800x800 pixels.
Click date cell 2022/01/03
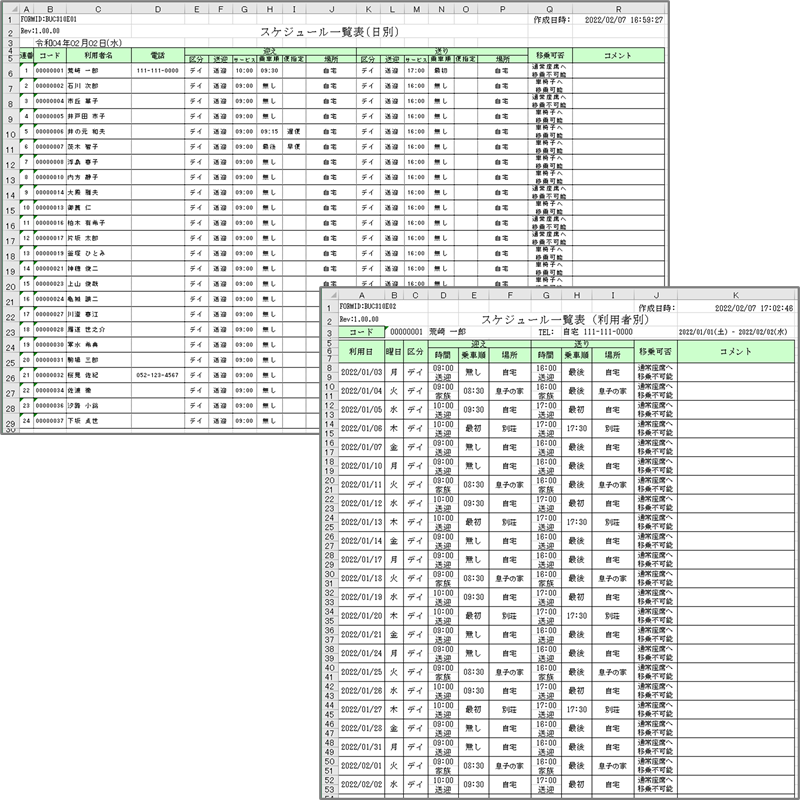tap(361, 372)
